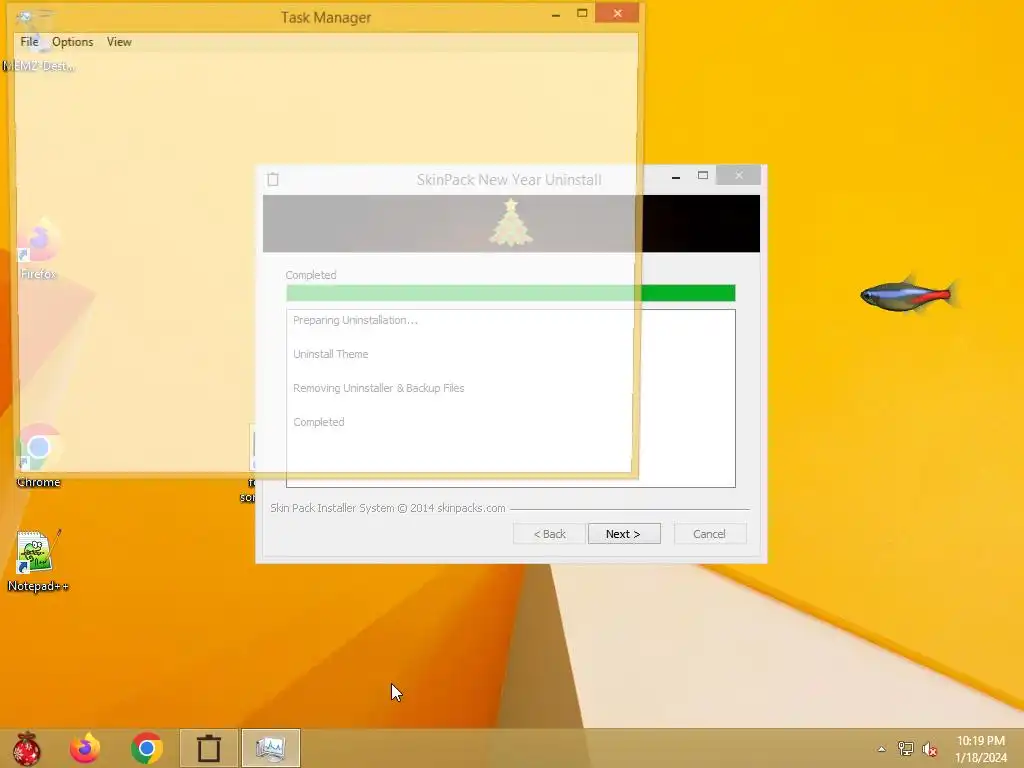Click the muted volume tray icon
1024x768 pixels.
(x=930, y=749)
